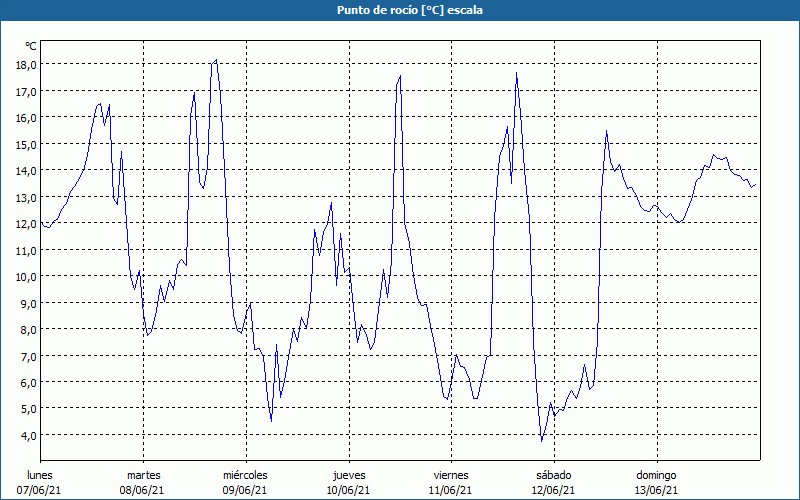Click the 'Punto de rocío [°C] escala' title
Image resolution: width=800 pixels, height=500 pixels.
click(x=410, y=10)
